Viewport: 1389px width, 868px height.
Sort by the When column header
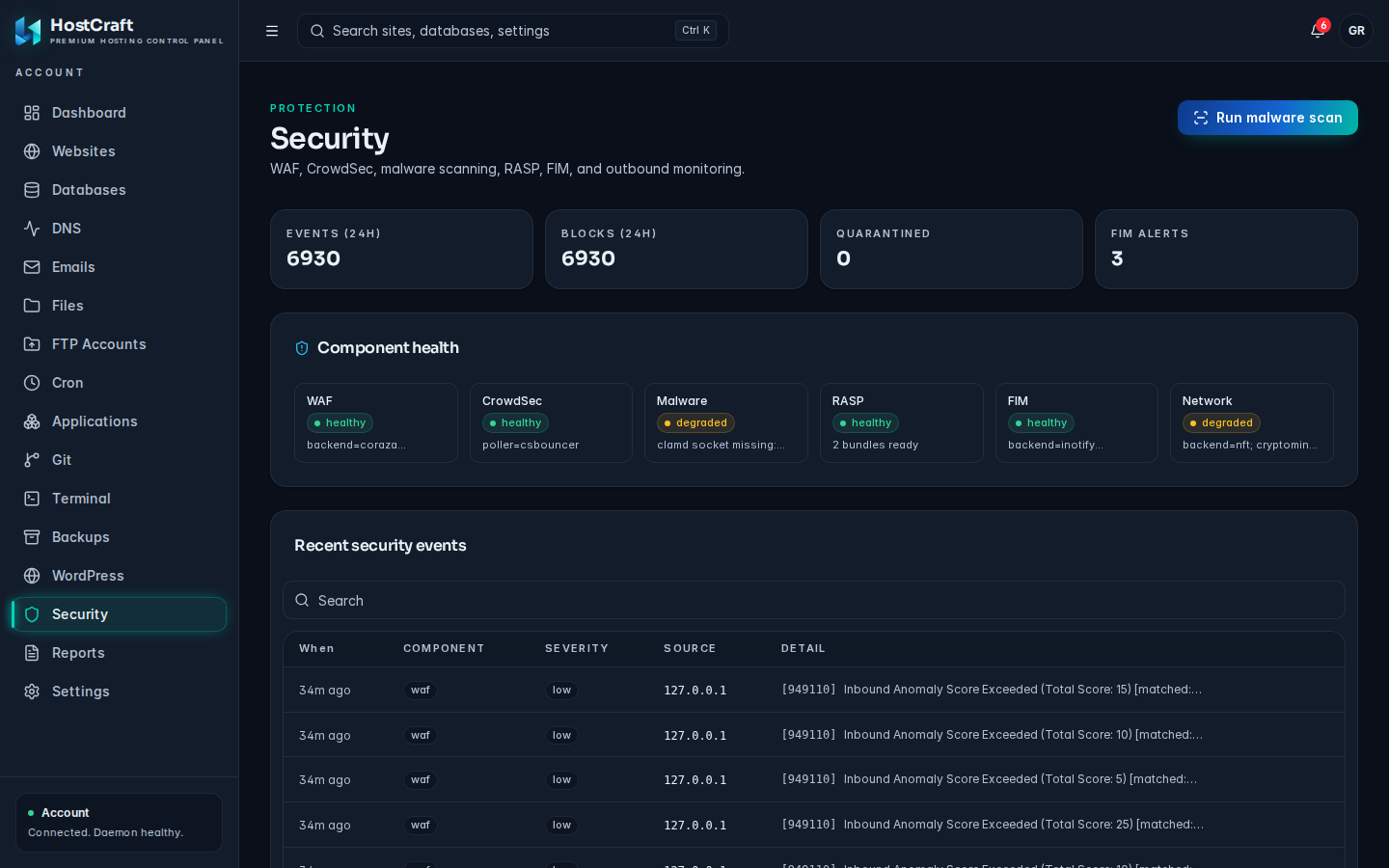point(316,648)
